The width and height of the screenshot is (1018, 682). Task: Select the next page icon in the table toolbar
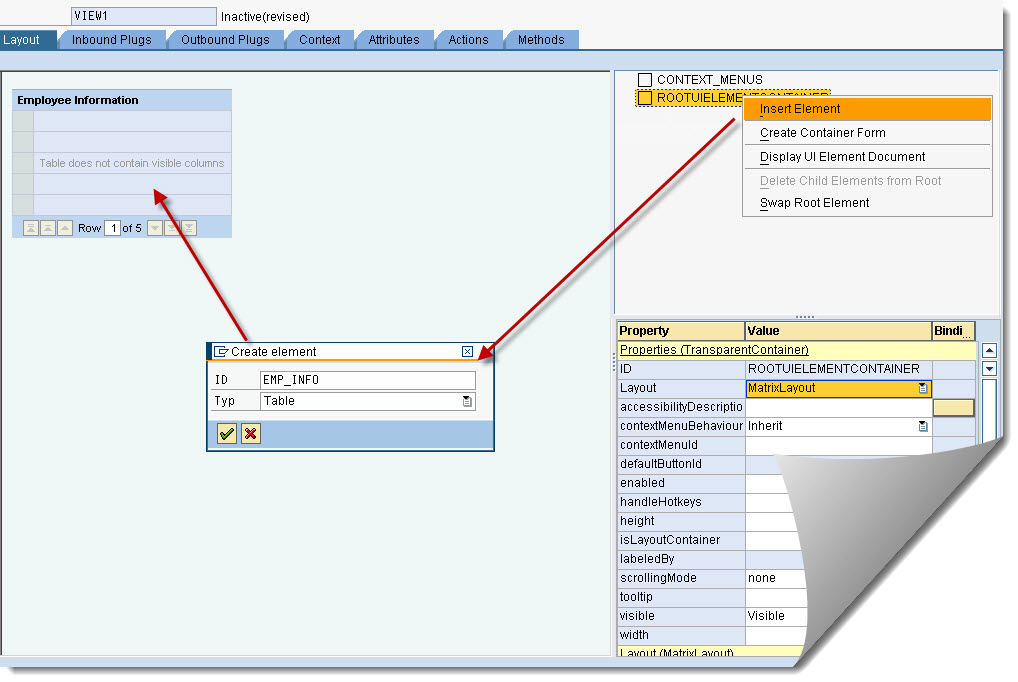pos(171,228)
